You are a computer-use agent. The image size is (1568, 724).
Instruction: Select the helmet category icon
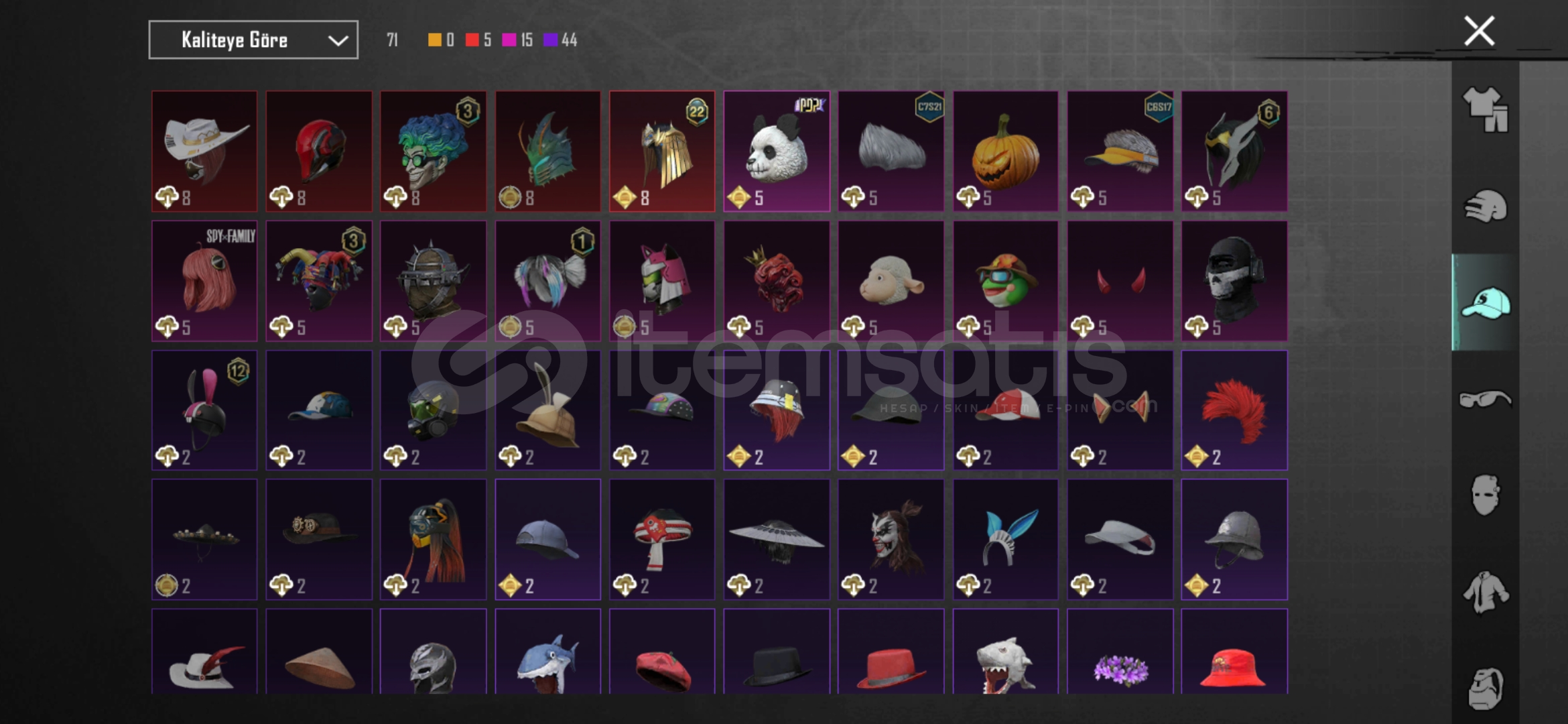tap(1485, 206)
